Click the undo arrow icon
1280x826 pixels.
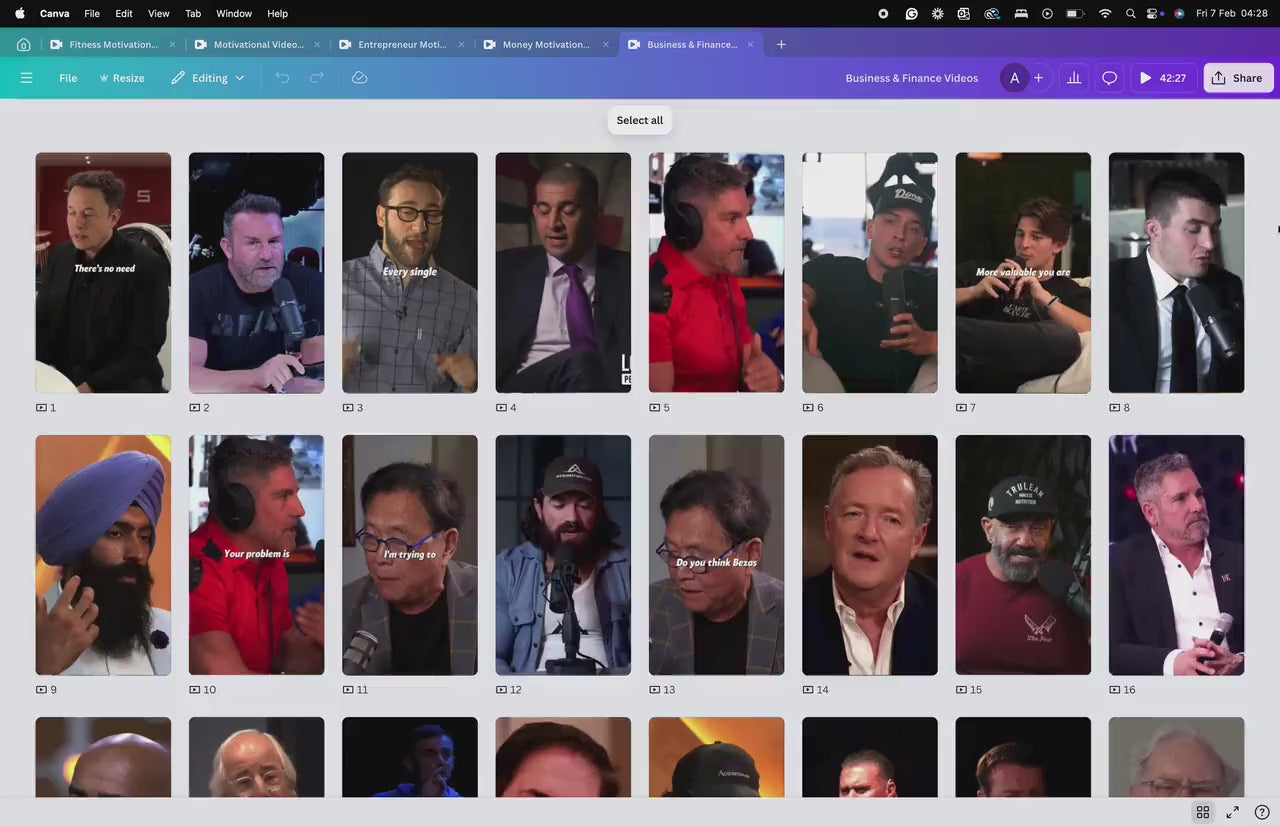tap(282, 78)
